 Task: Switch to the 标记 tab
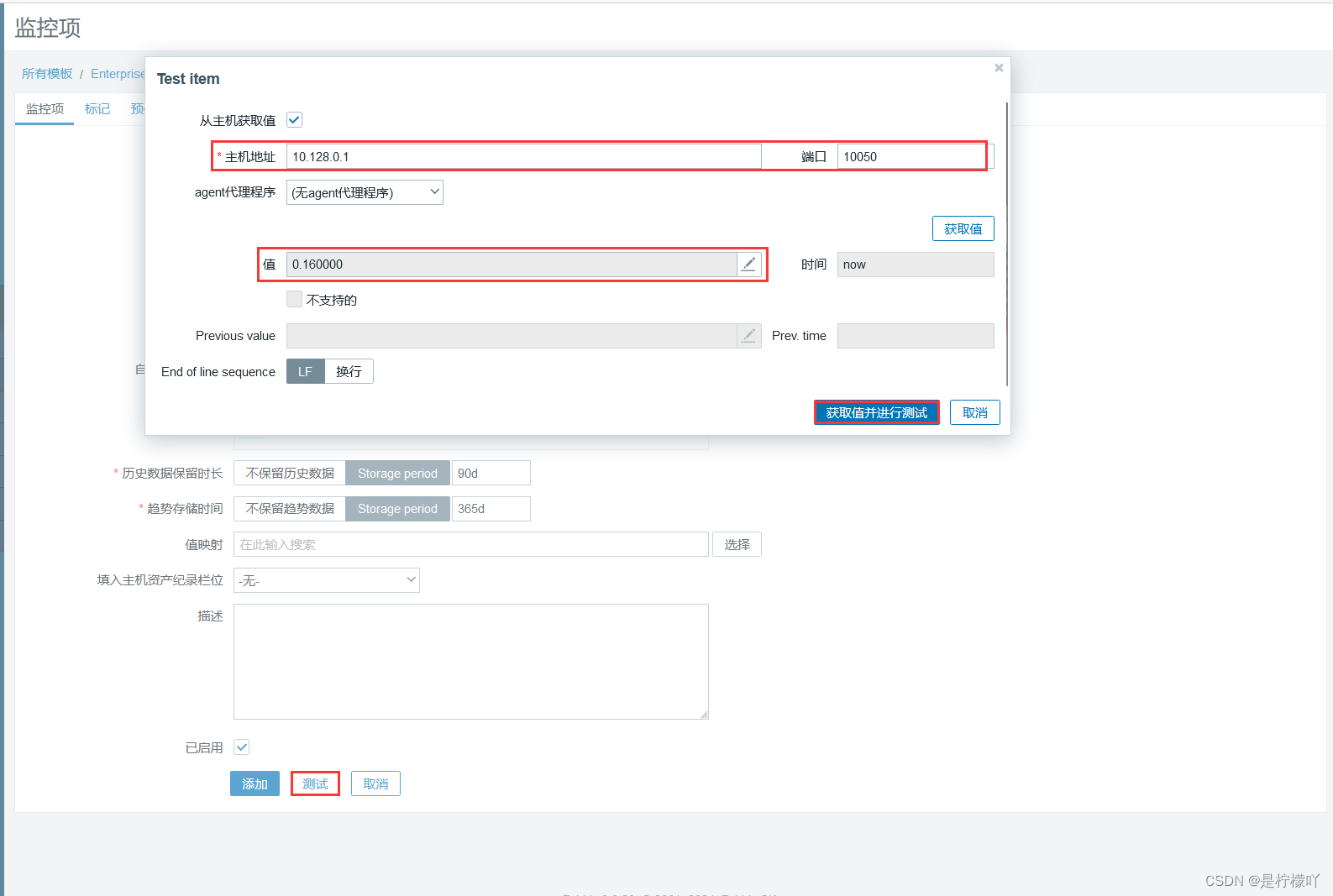point(97,109)
